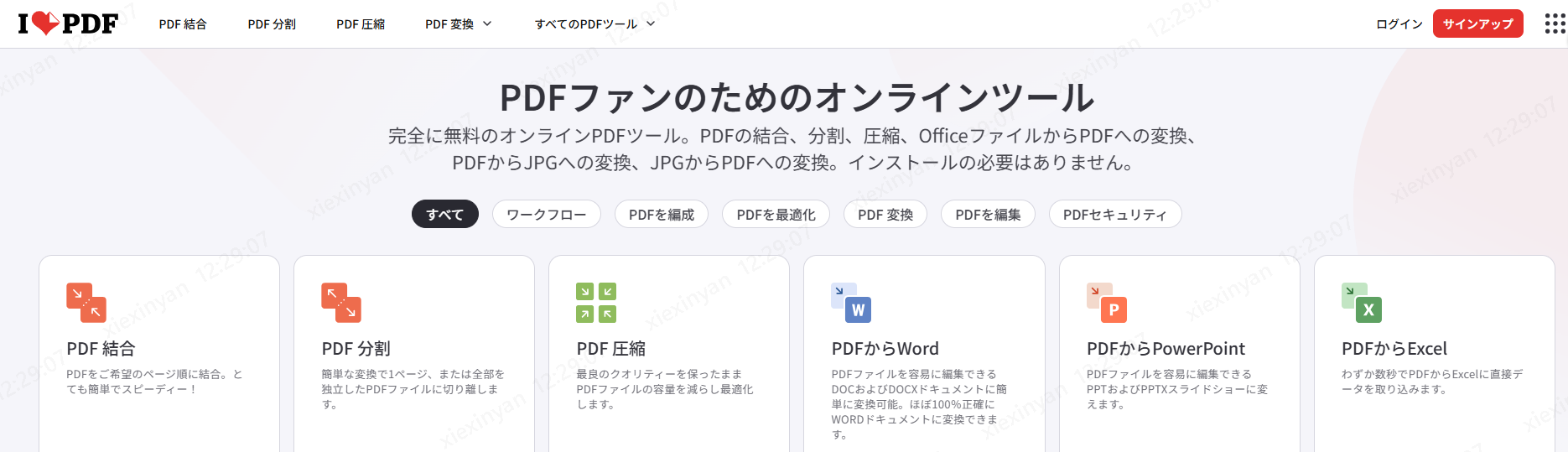Click the PDF 結合 merge icon
Screen dimensions: 1568x452
click(86, 303)
